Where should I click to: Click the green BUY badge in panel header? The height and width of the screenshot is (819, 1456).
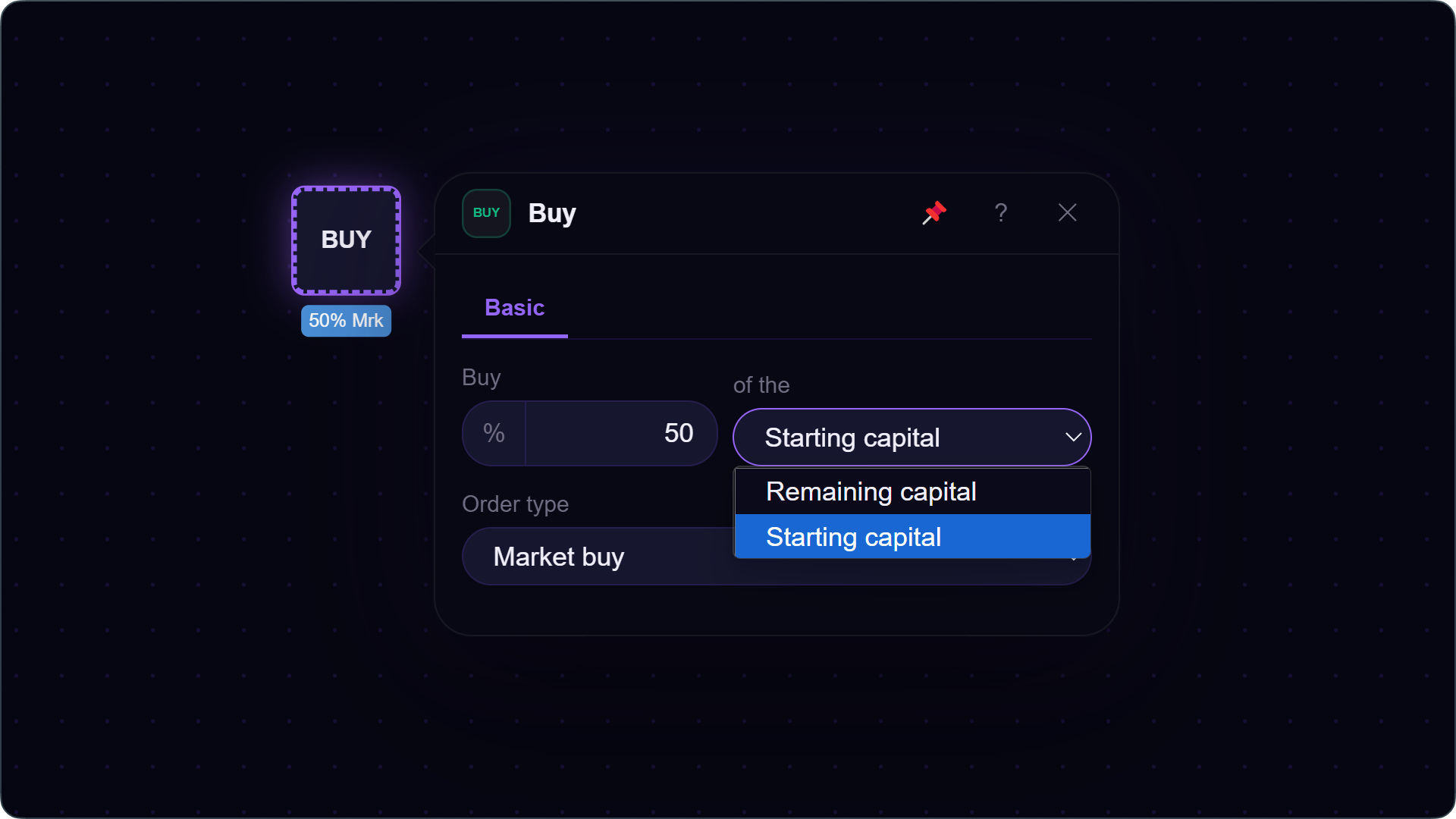click(486, 213)
